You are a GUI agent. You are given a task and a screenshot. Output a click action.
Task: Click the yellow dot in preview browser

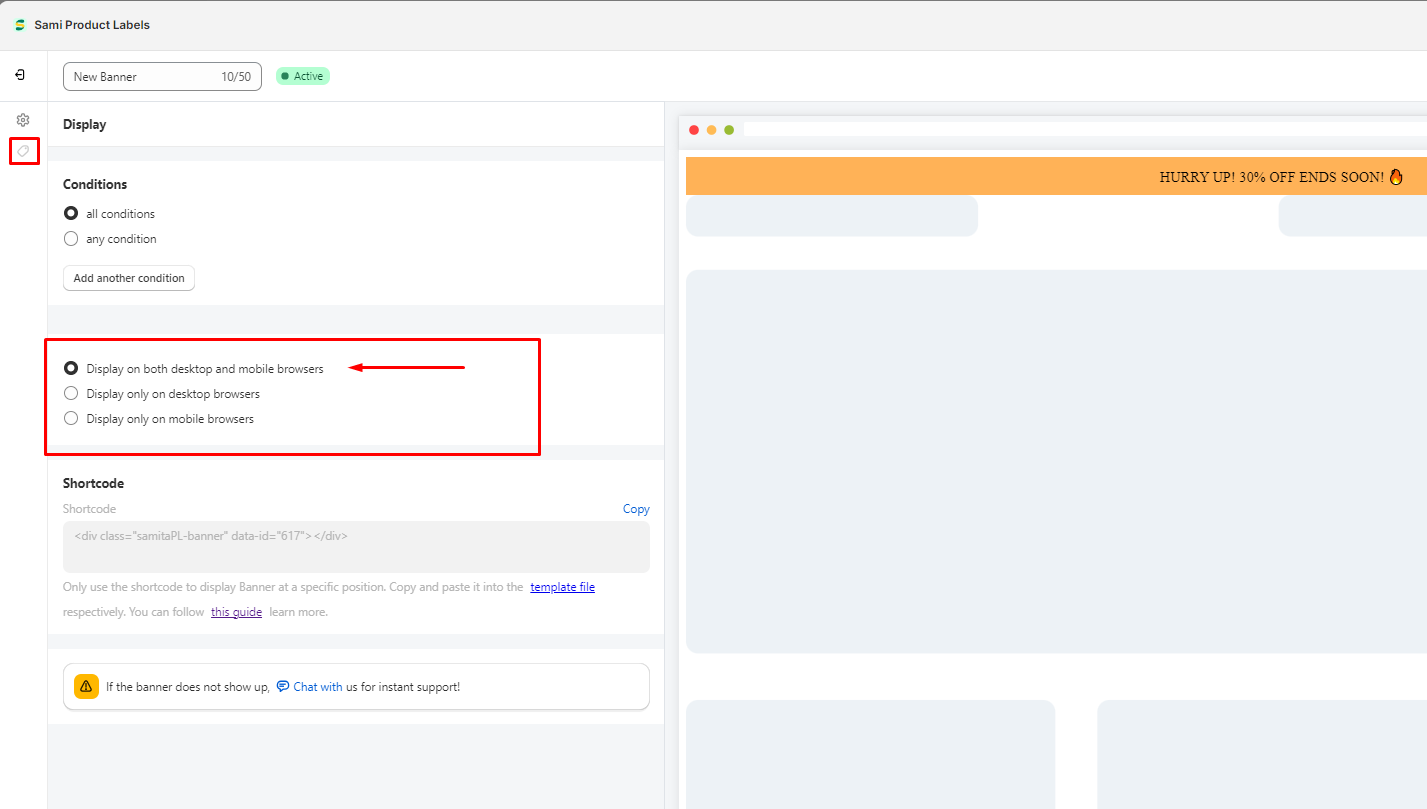pos(711,130)
